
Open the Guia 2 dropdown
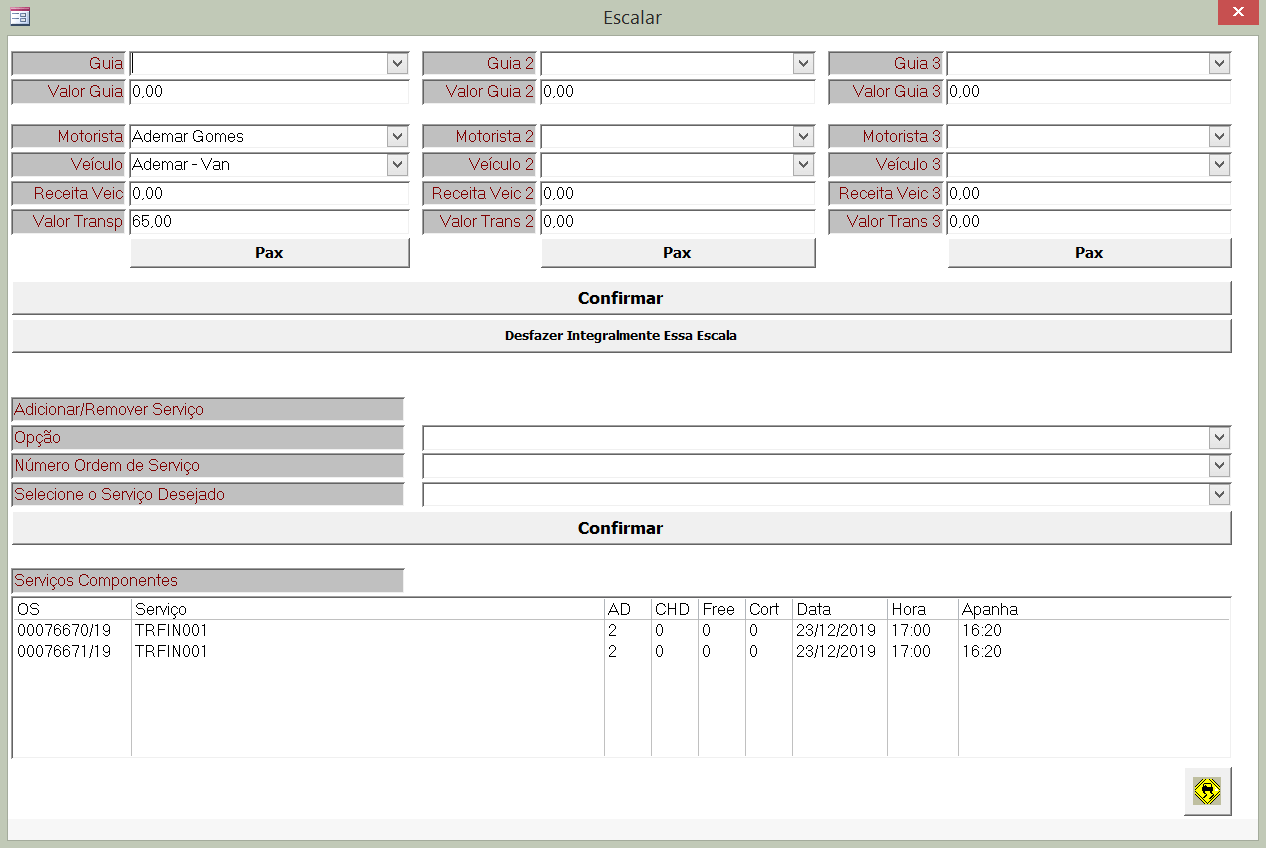click(804, 64)
